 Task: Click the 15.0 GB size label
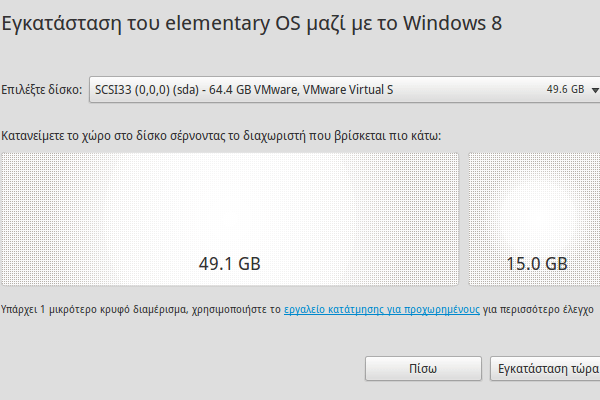(537, 264)
